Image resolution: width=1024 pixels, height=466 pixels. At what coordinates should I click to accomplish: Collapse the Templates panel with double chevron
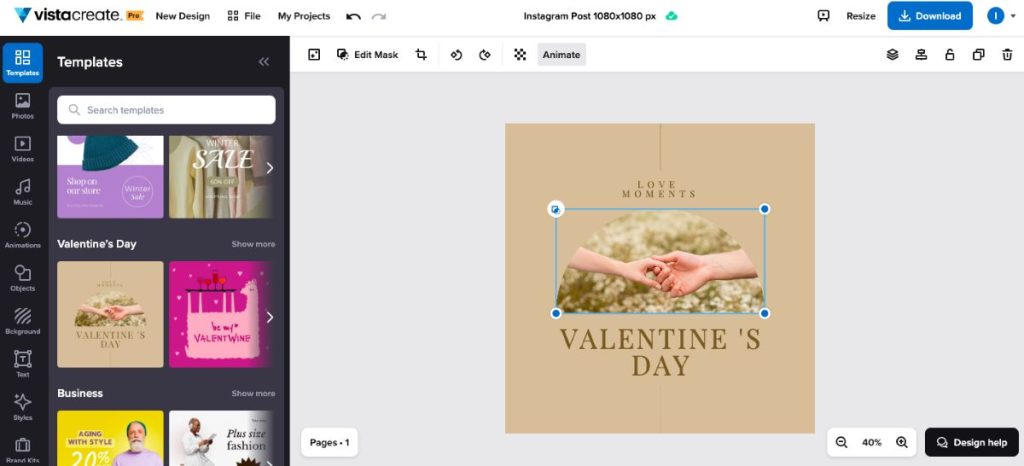pos(264,61)
